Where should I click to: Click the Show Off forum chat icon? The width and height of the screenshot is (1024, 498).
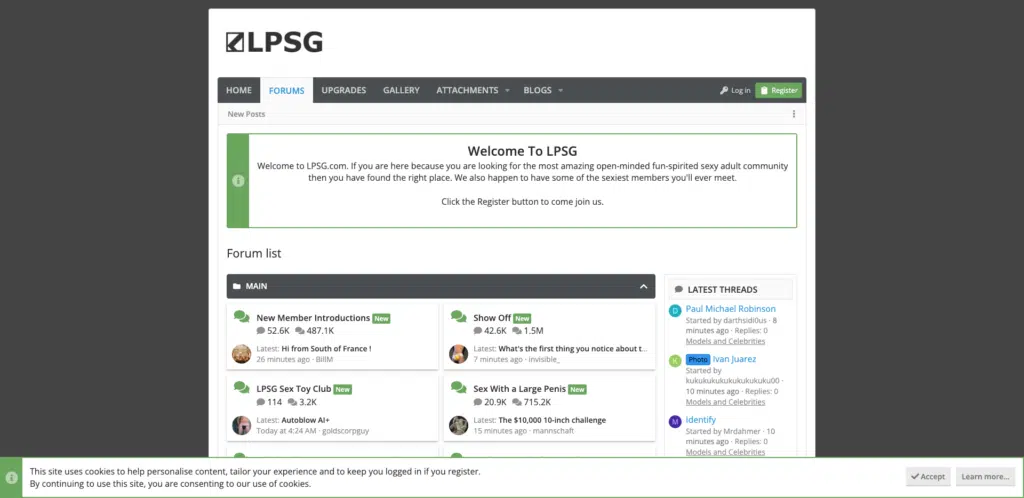tap(458, 317)
